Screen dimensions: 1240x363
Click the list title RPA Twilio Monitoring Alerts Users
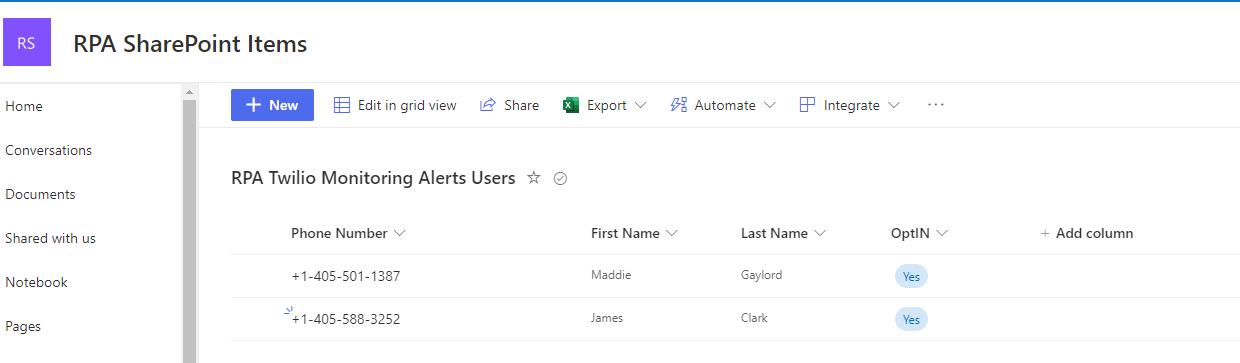click(x=373, y=178)
